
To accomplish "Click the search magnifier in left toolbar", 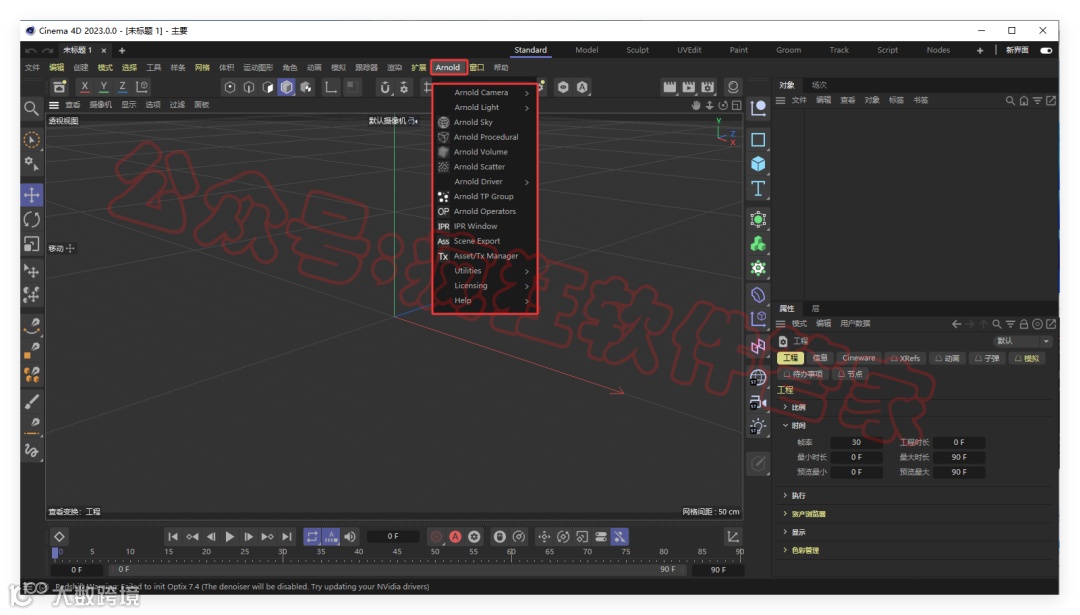I will pos(31,108).
